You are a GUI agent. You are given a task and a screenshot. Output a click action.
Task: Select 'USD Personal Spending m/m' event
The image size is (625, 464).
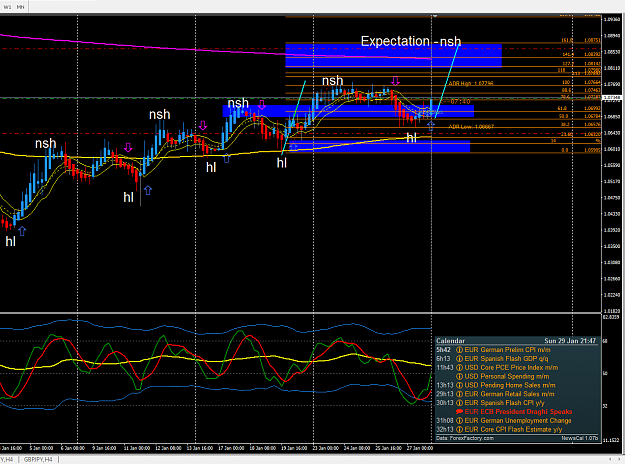507,376
